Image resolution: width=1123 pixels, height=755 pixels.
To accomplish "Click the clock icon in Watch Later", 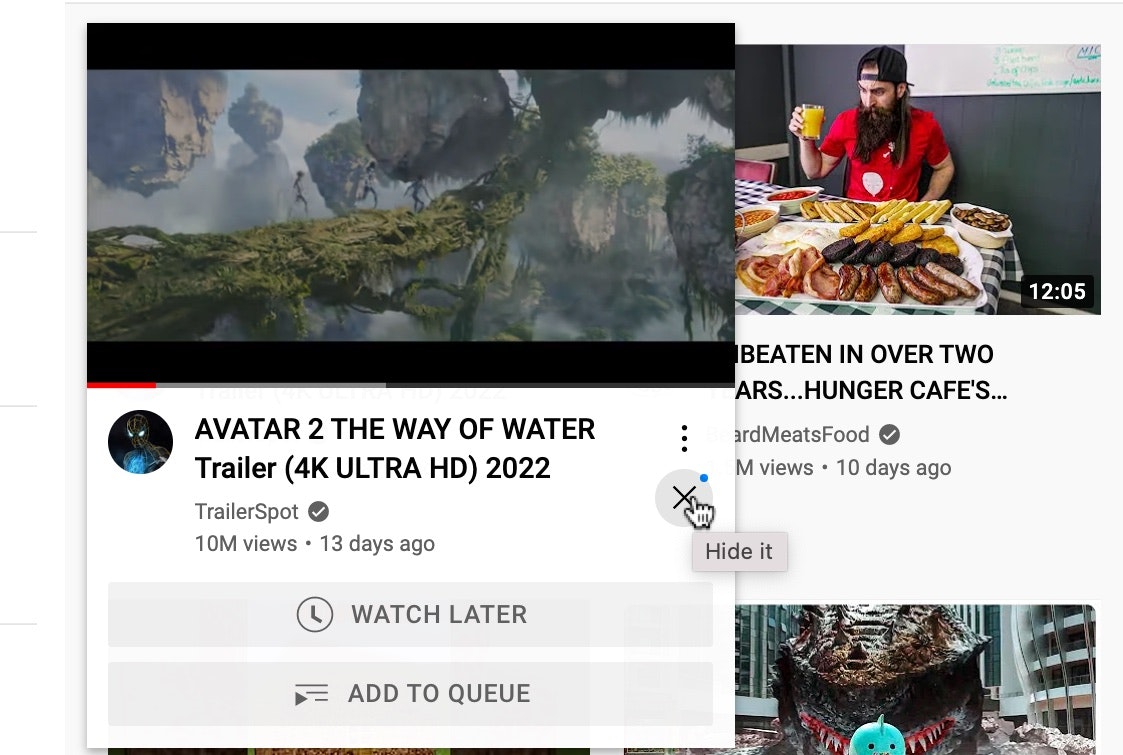I will coord(314,615).
